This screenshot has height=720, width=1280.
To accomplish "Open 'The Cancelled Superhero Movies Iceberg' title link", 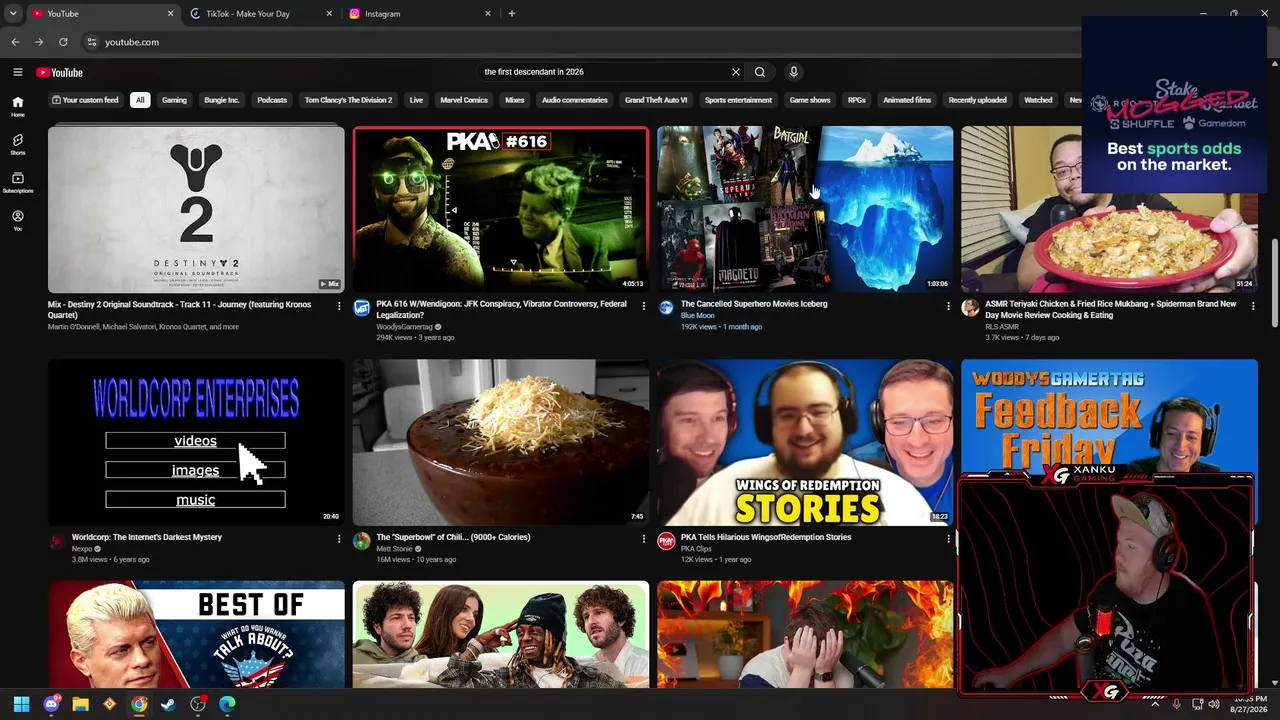I will 754,304.
